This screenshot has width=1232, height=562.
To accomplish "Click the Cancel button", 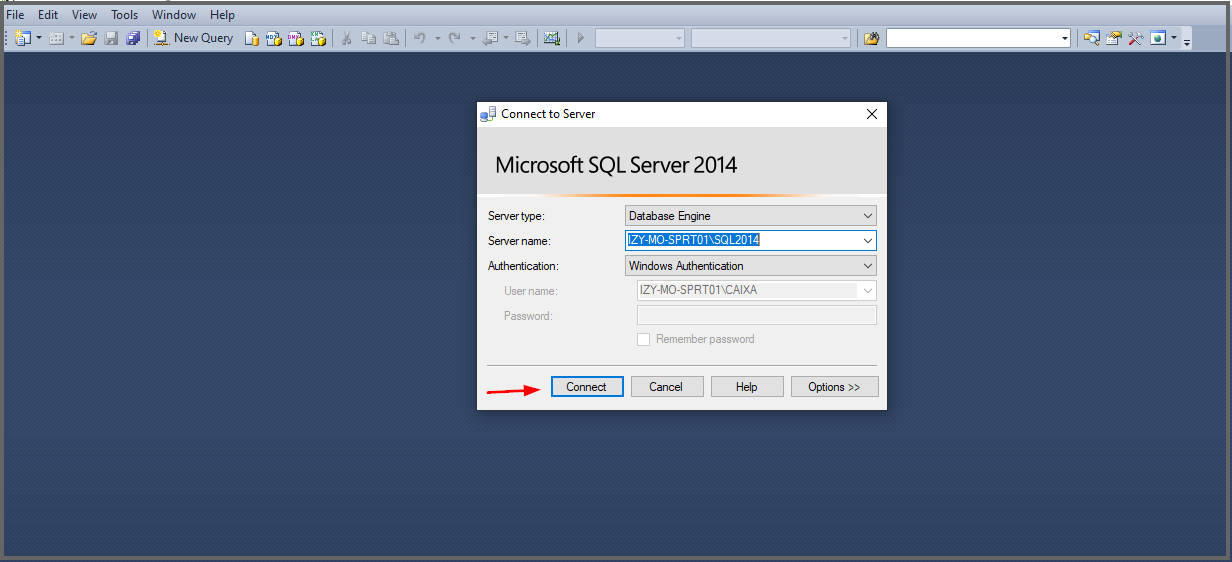I will click(666, 387).
